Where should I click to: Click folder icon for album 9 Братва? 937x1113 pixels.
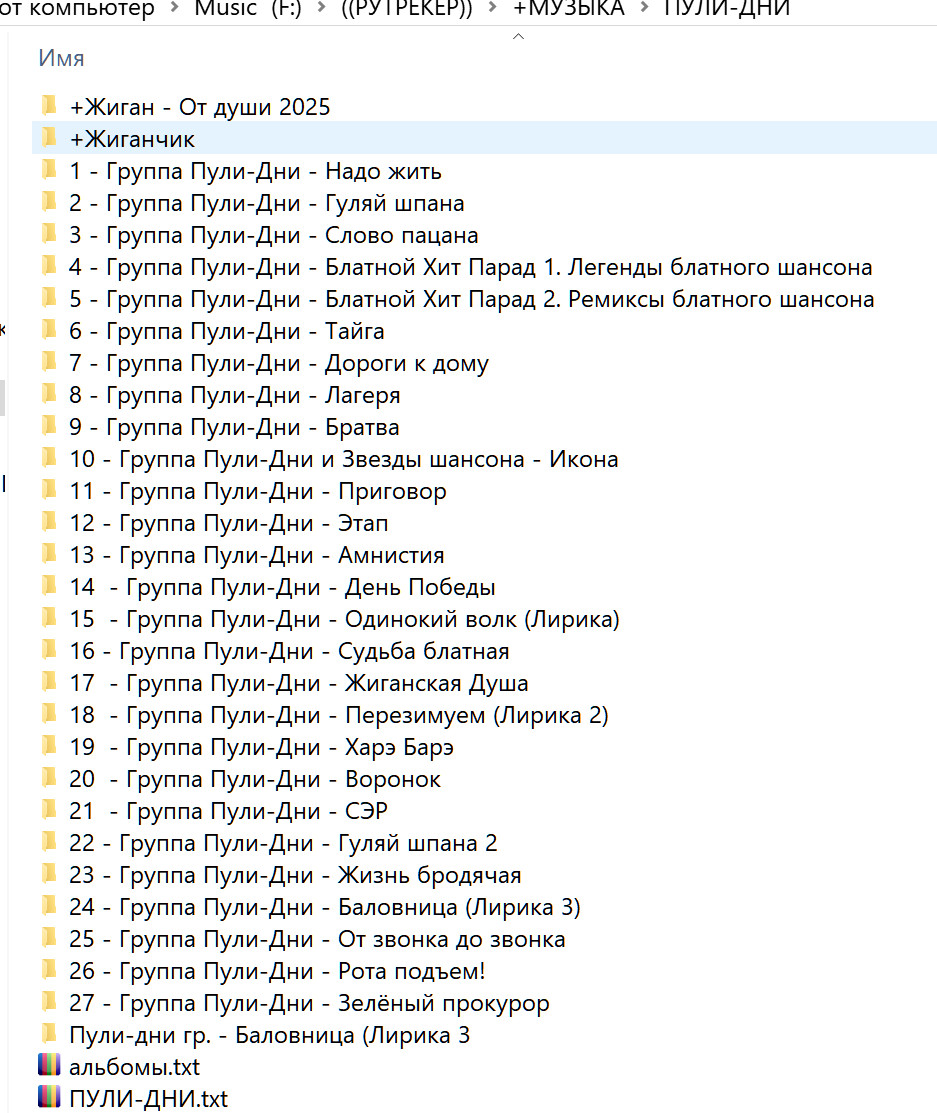pos(48,426)
